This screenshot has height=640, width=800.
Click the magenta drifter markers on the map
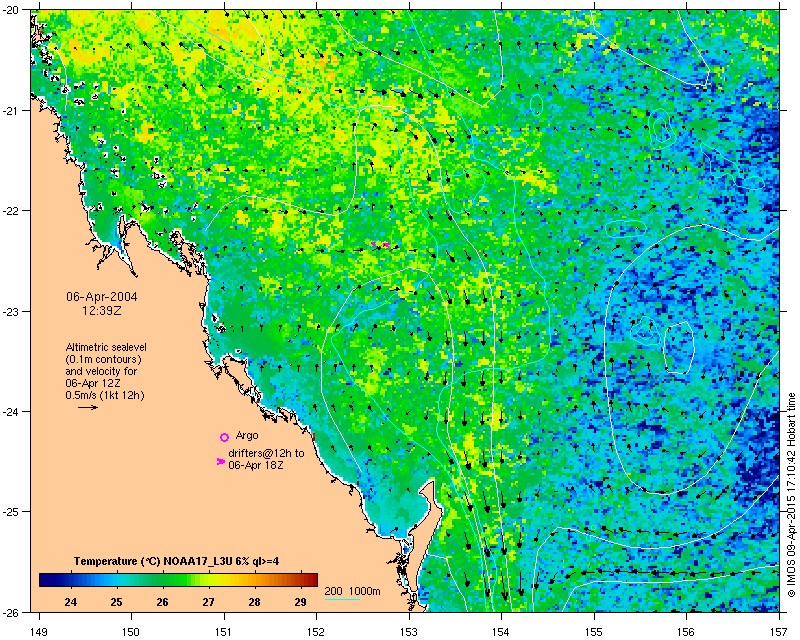[381, 244]
